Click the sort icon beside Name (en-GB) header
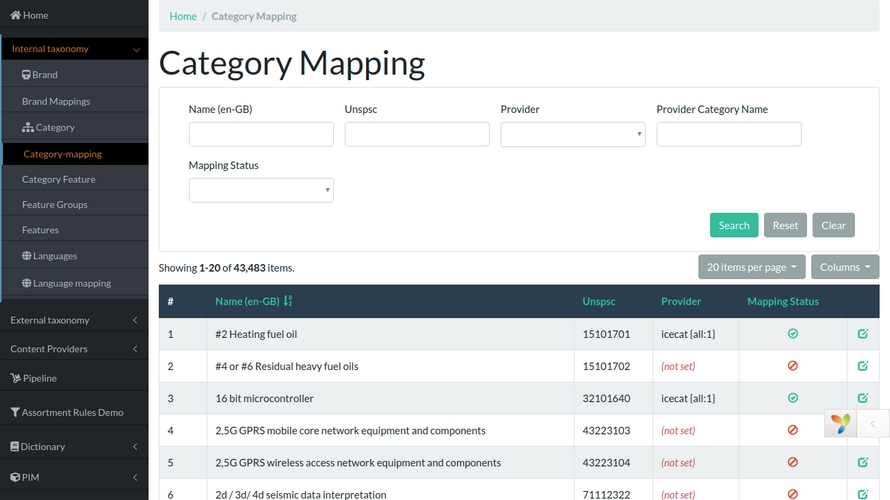 click(288, 301)
